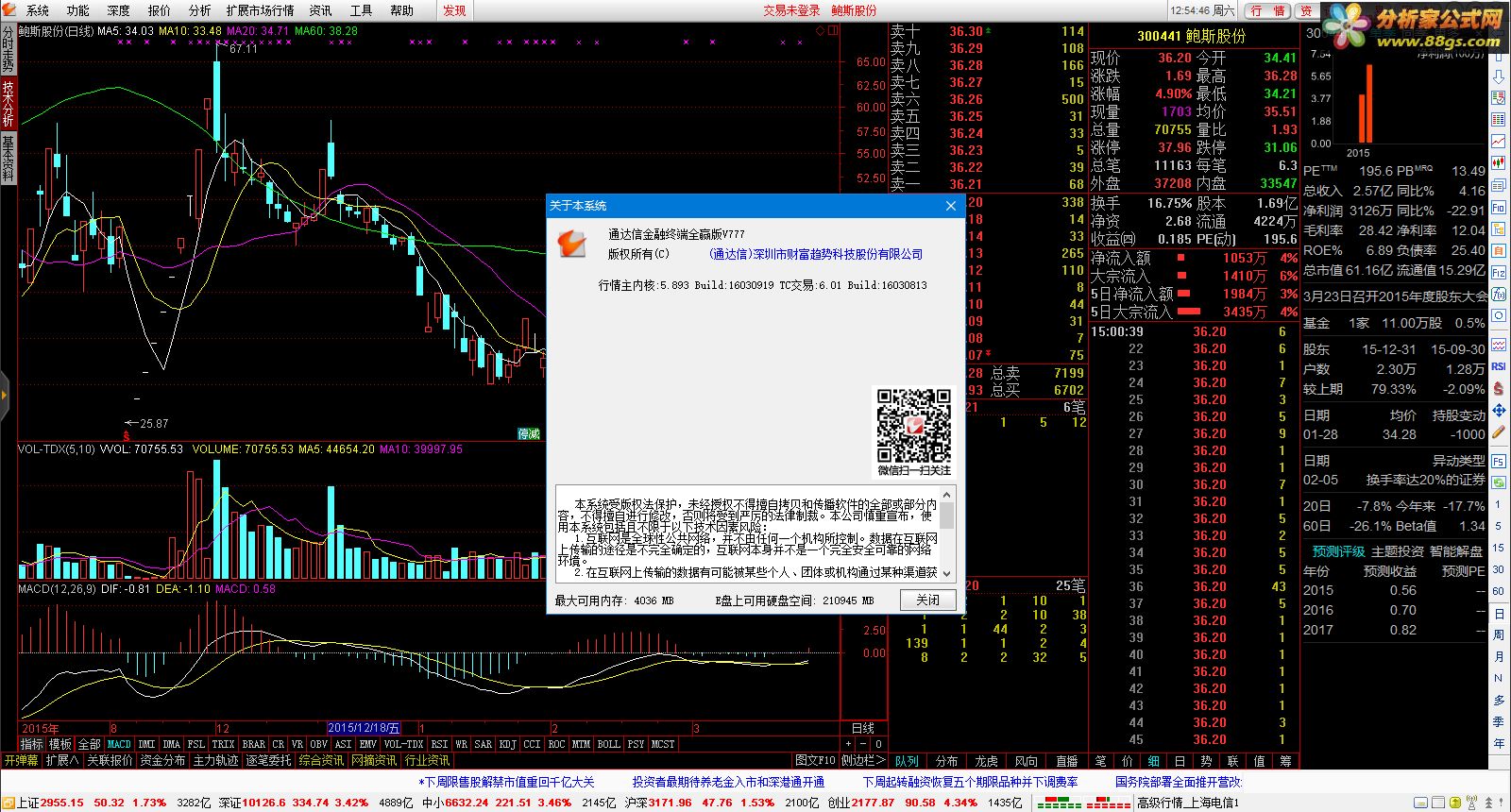Image resolution: width=1511 pixels, height=812 pixels.
Task: Open the trend line chart icon
Action: point(1499,141)
